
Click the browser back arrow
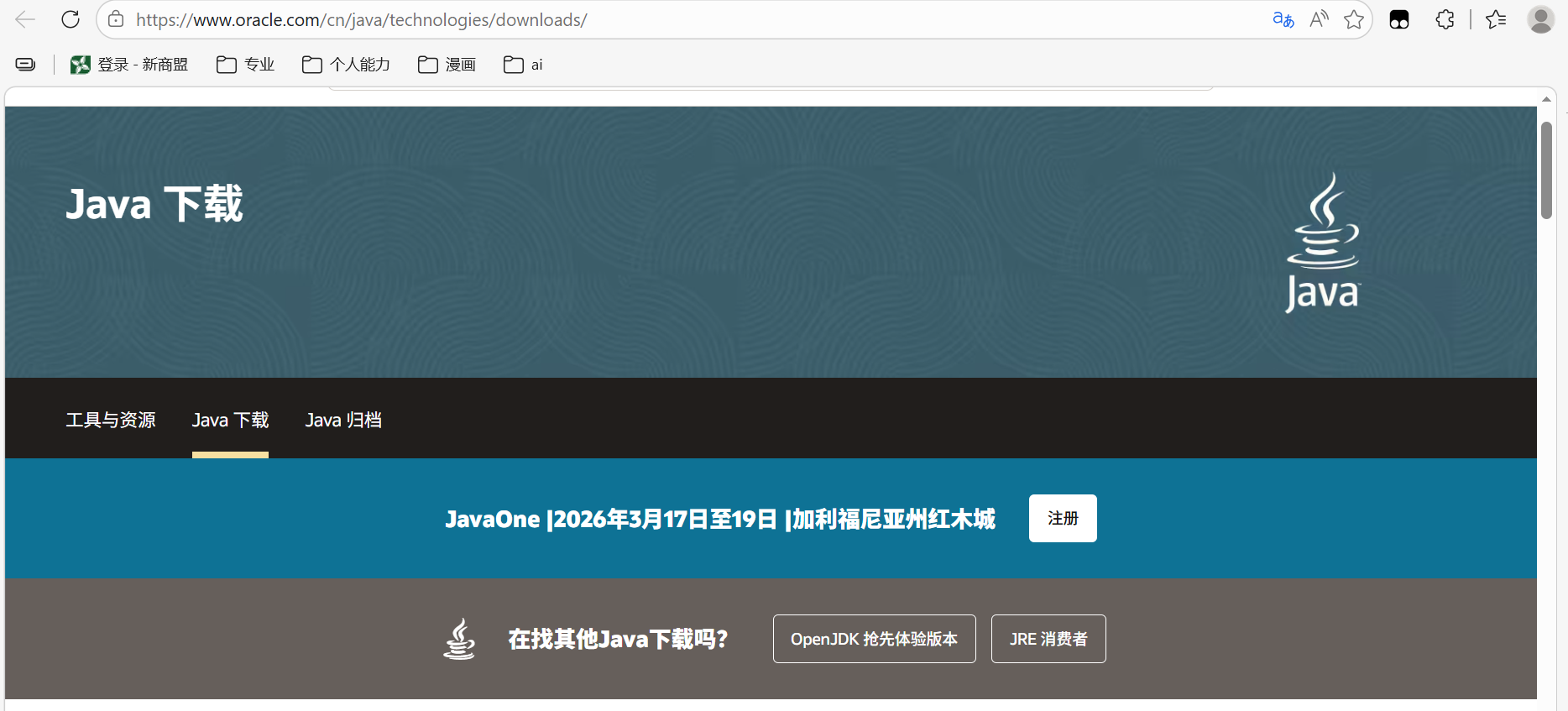(25, 19)
